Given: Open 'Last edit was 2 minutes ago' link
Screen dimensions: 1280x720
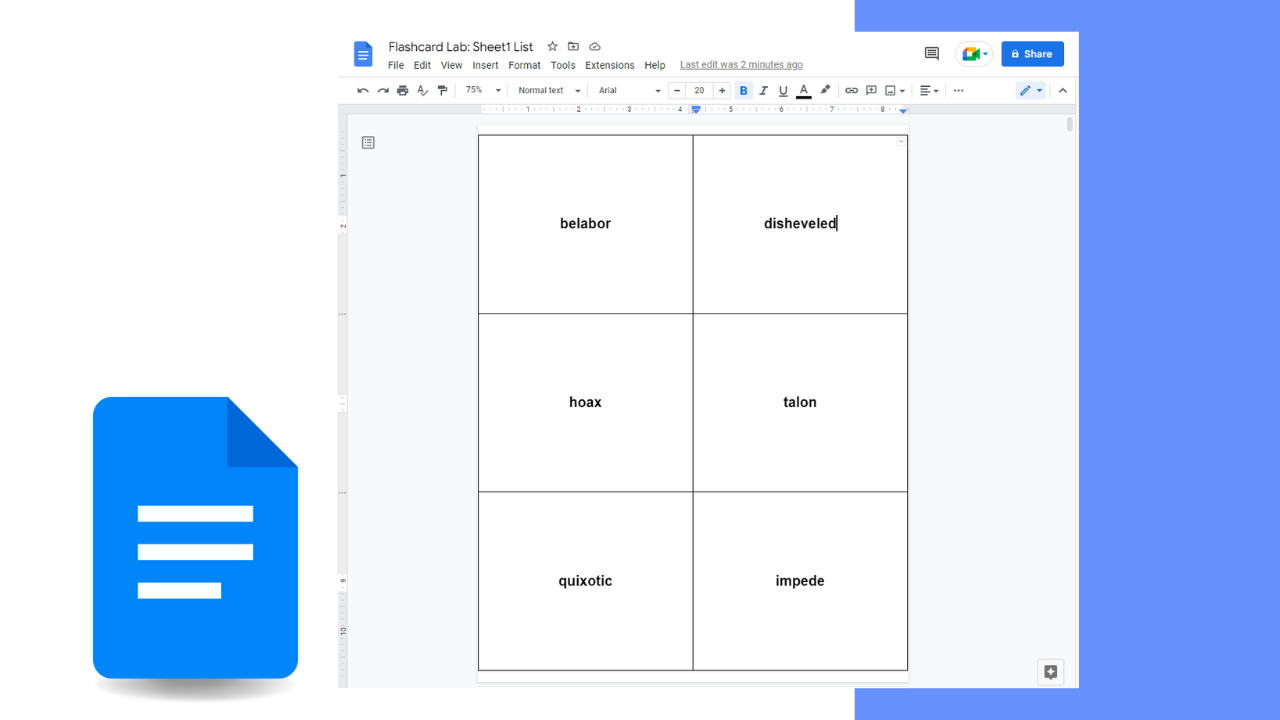Looking at the screenshot, I should (x=741, y=64).
